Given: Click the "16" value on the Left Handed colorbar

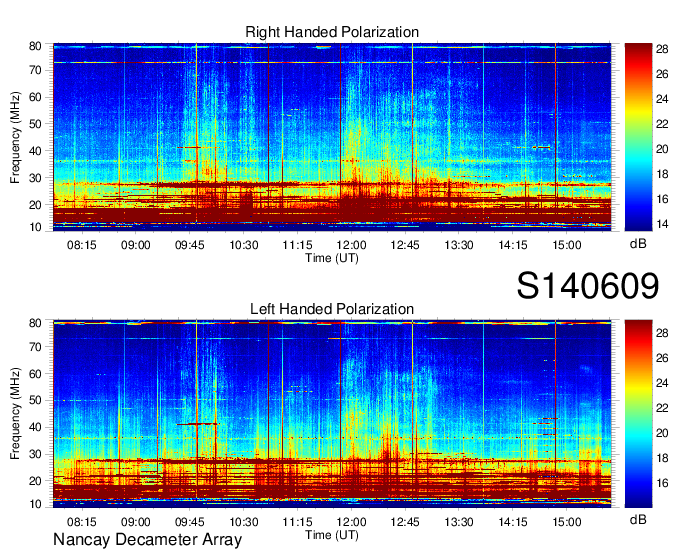Looking at the screenshot, I should 662,483.
